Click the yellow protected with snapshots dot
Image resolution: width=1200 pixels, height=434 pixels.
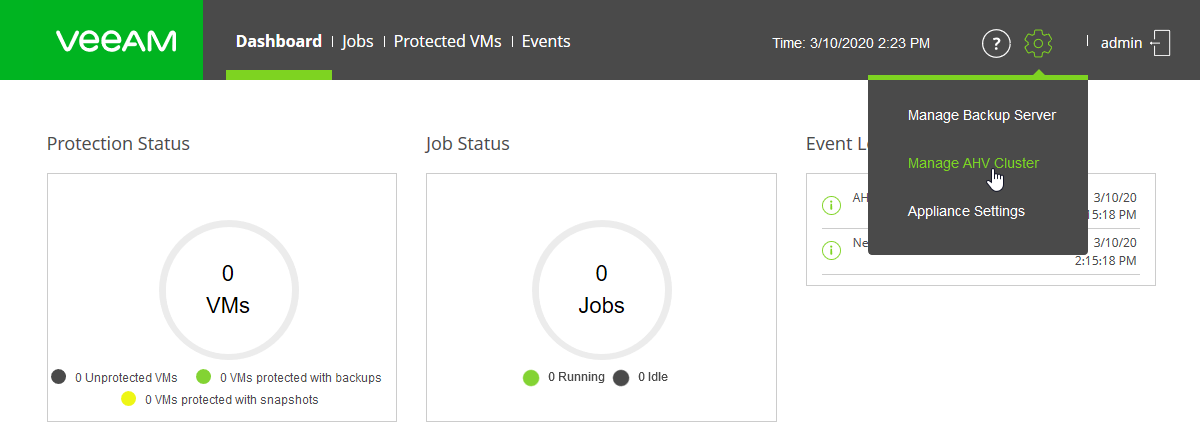(129, 399)
